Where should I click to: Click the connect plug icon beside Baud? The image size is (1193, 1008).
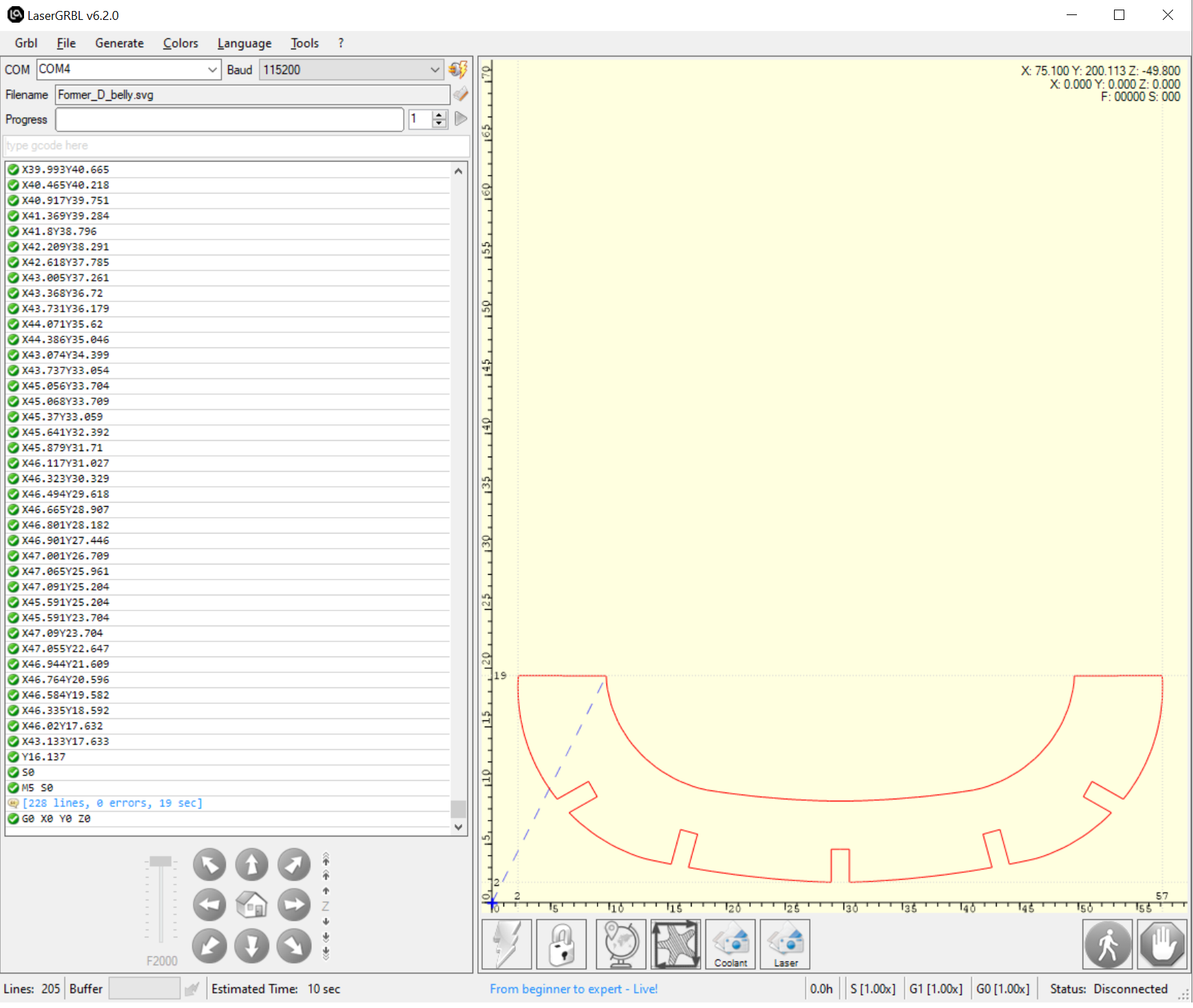[457, 69]
